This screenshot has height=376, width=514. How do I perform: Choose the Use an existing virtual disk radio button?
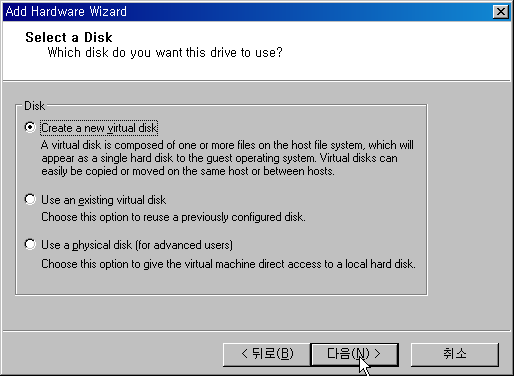(x=30, y=199)
